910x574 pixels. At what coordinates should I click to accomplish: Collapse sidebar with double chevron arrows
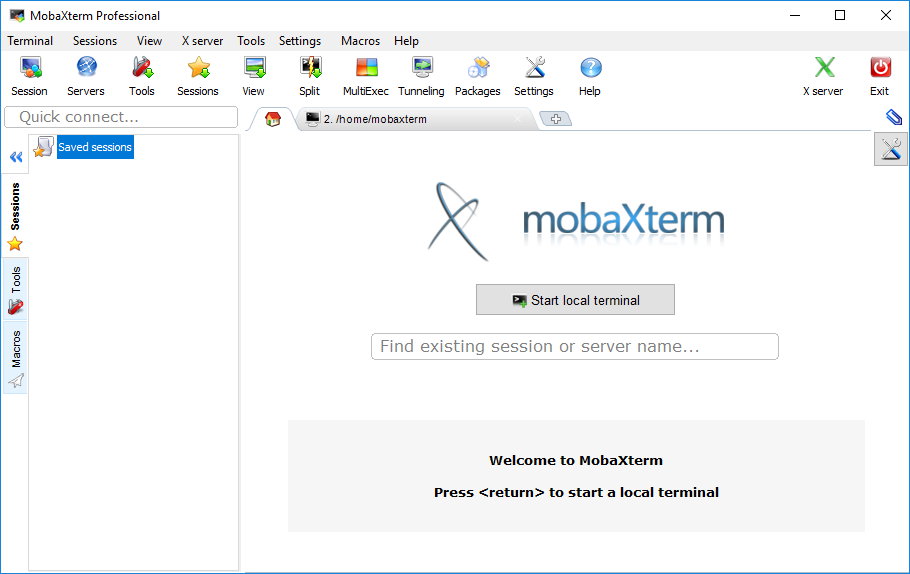pos(16,157)
